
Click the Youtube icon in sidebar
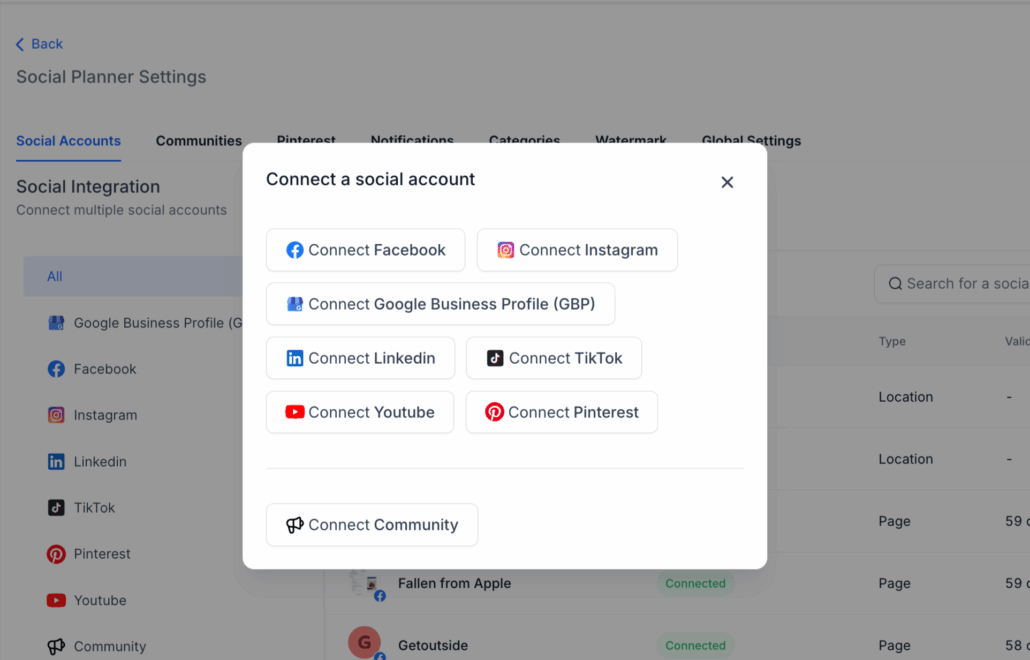coord(56,600)
